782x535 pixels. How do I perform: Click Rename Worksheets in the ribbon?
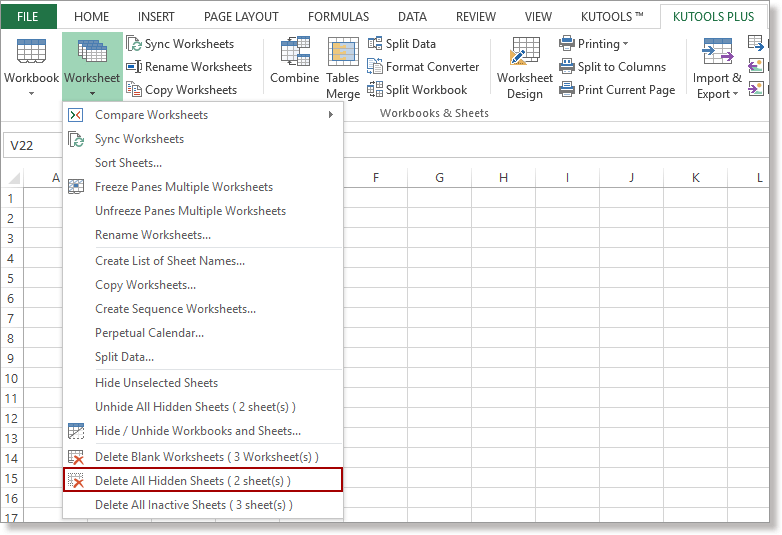tap(189, 67)
